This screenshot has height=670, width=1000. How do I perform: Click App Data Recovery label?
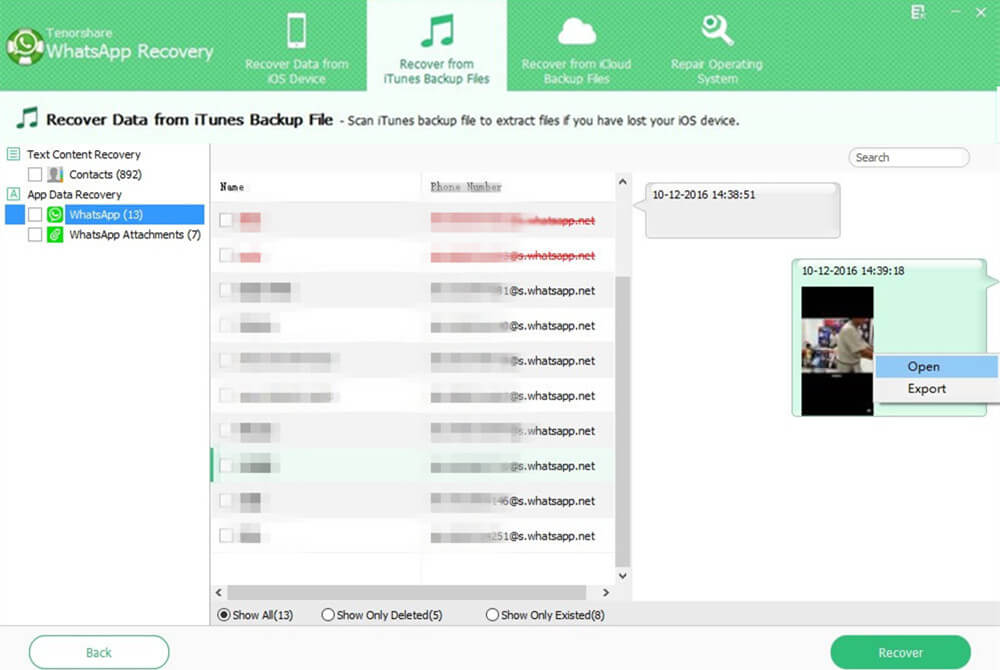[x=74, y=194]
